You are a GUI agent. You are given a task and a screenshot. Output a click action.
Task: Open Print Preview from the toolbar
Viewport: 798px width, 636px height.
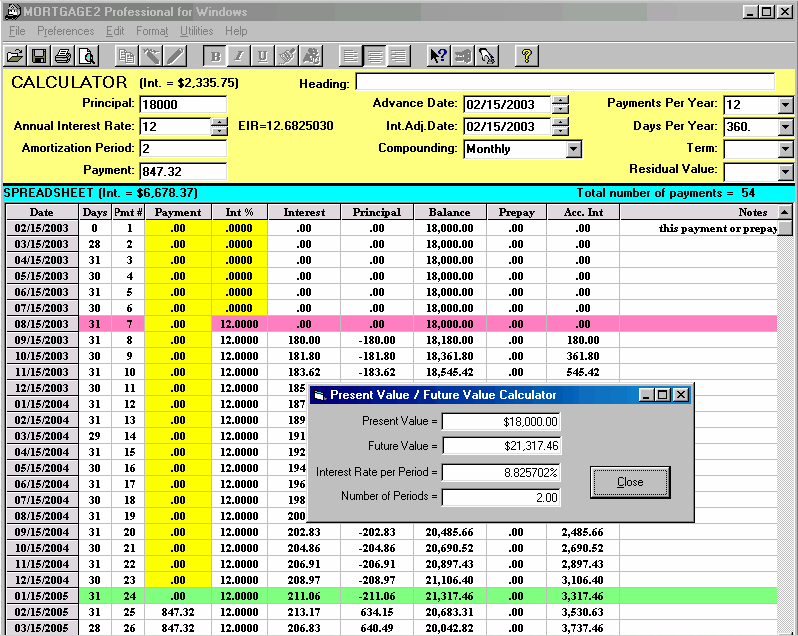click(87, 56)
